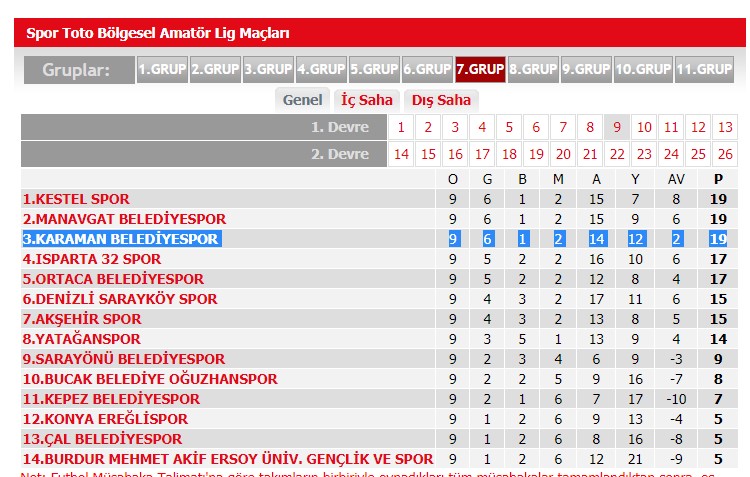Open week 13 fixtures

click(x=725, y=127)
